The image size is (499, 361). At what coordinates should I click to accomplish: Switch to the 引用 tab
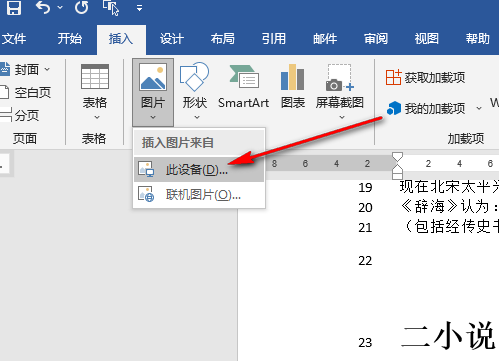pos(274,39)
